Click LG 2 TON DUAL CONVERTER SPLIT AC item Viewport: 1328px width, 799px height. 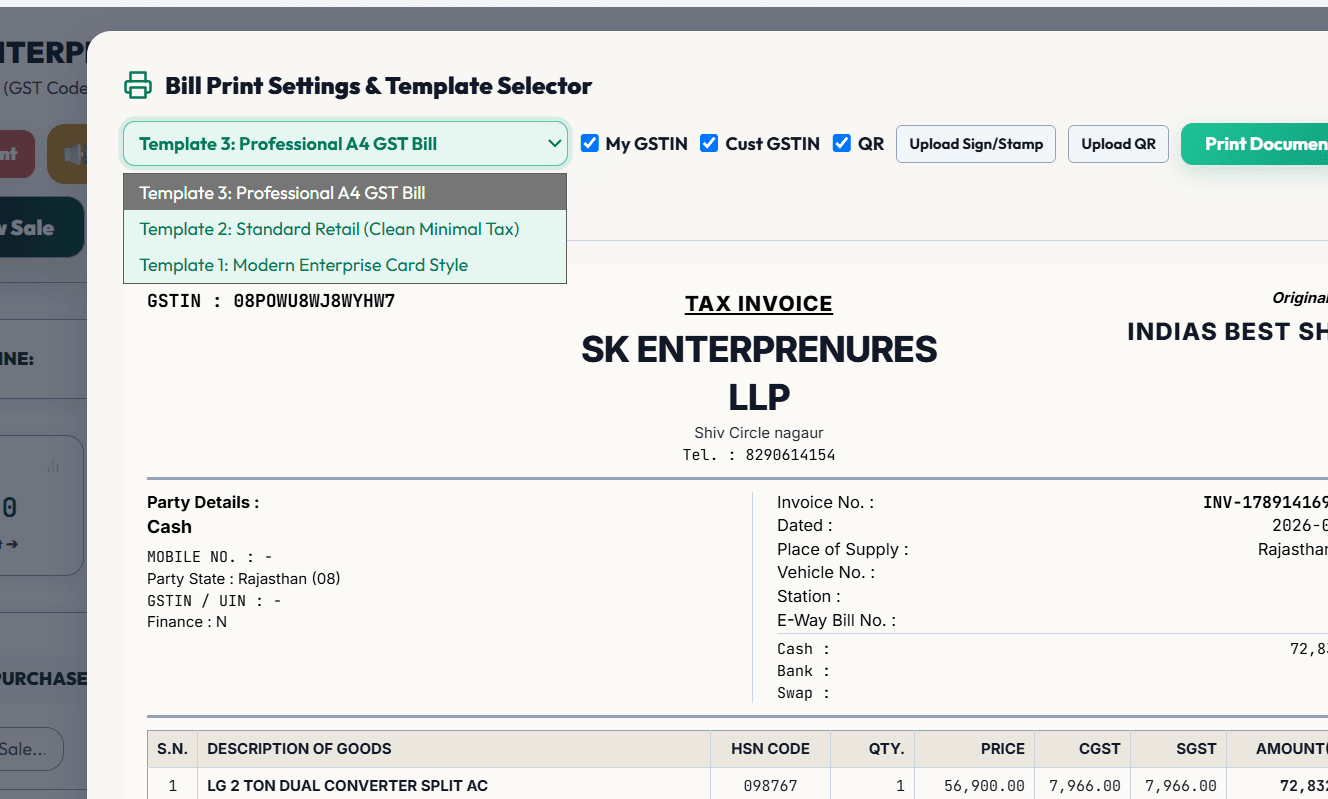click(347, 786)
